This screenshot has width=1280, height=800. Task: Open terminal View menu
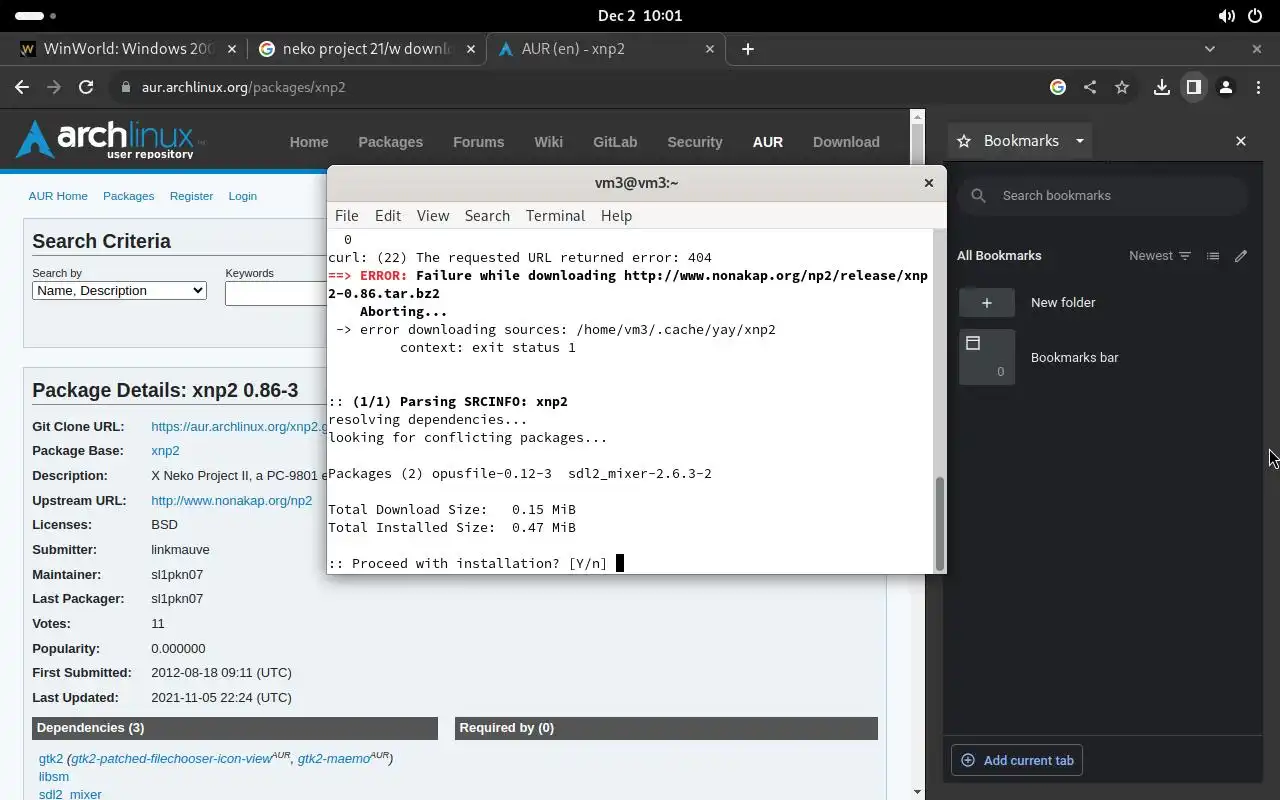[x=433, y=215]
